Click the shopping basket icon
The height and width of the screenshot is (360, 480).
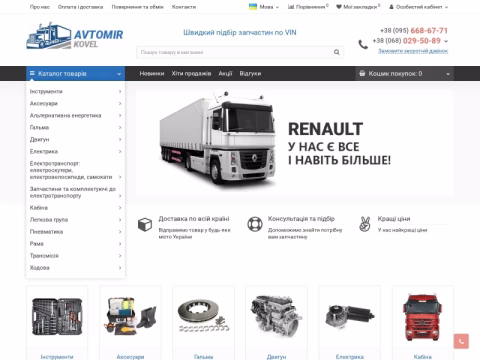tap(362, 73)
